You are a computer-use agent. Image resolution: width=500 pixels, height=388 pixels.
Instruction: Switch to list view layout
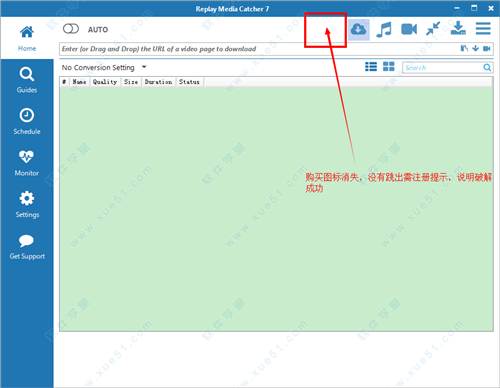[371, 67]
